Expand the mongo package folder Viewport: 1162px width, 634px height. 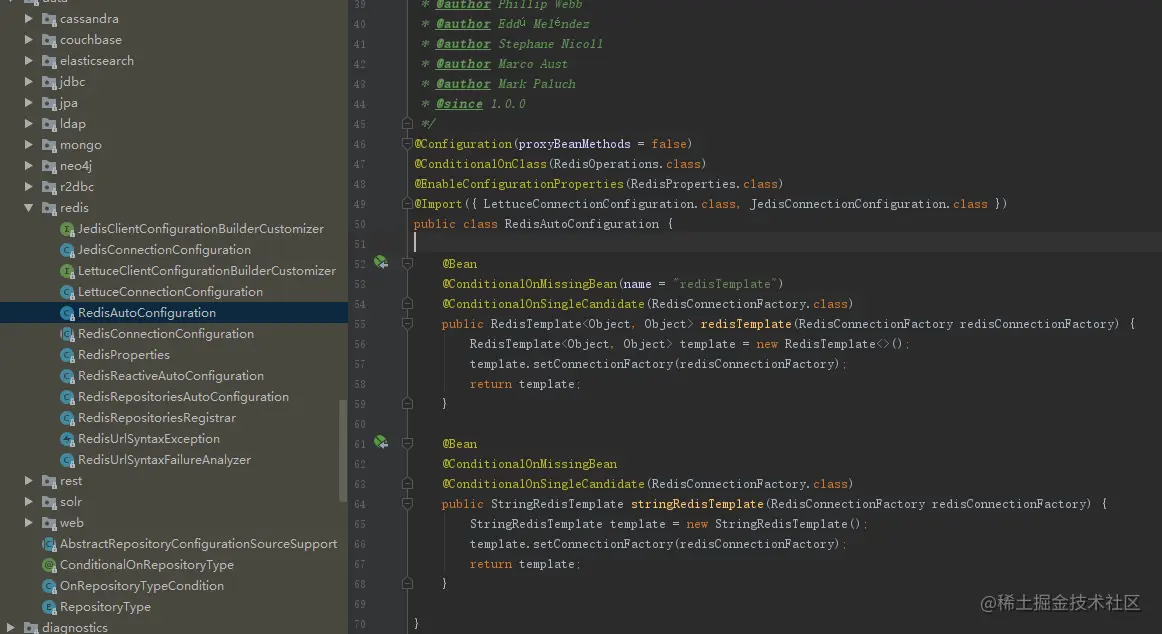[x=28, y=144]
